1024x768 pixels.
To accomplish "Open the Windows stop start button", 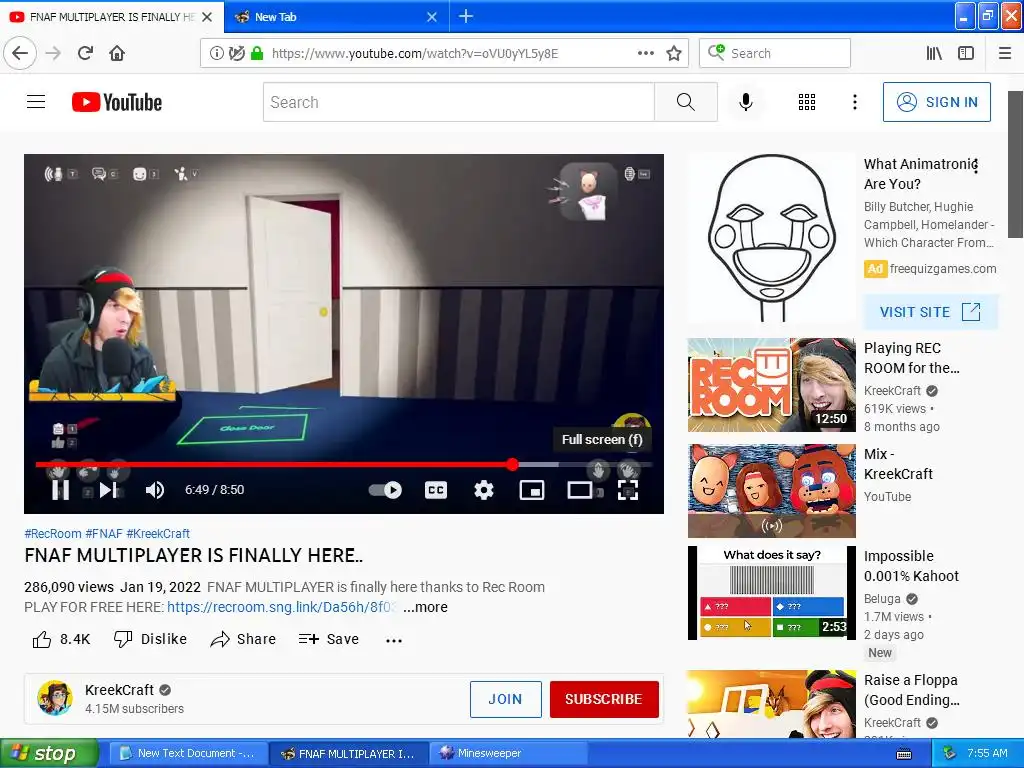I will [49, 754].
